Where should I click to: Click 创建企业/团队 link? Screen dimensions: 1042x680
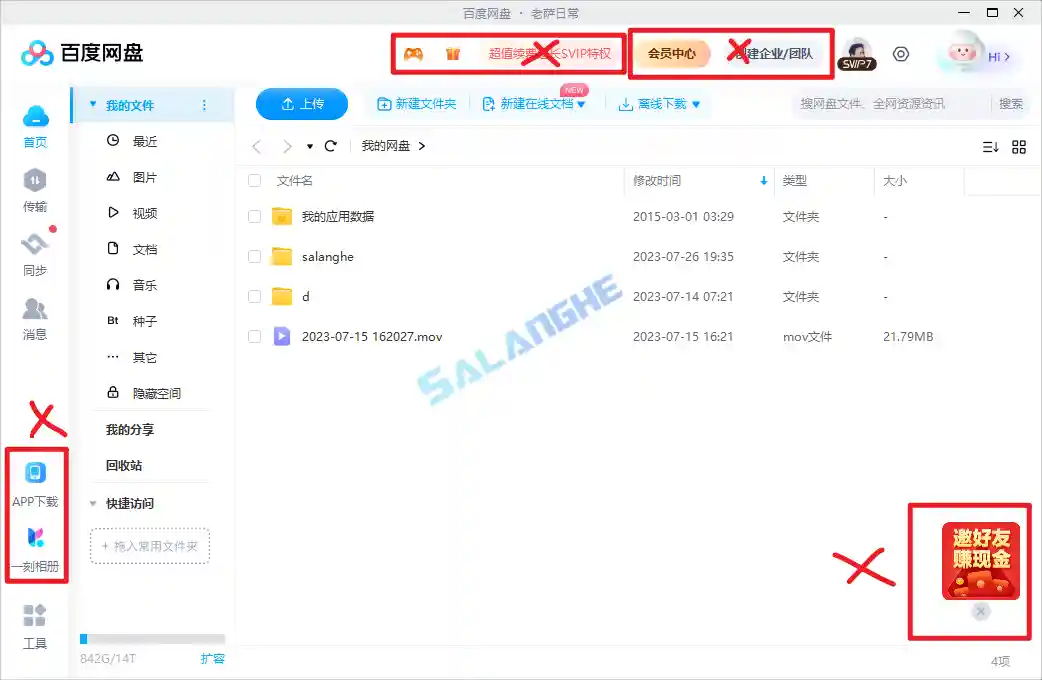[774, 54]
